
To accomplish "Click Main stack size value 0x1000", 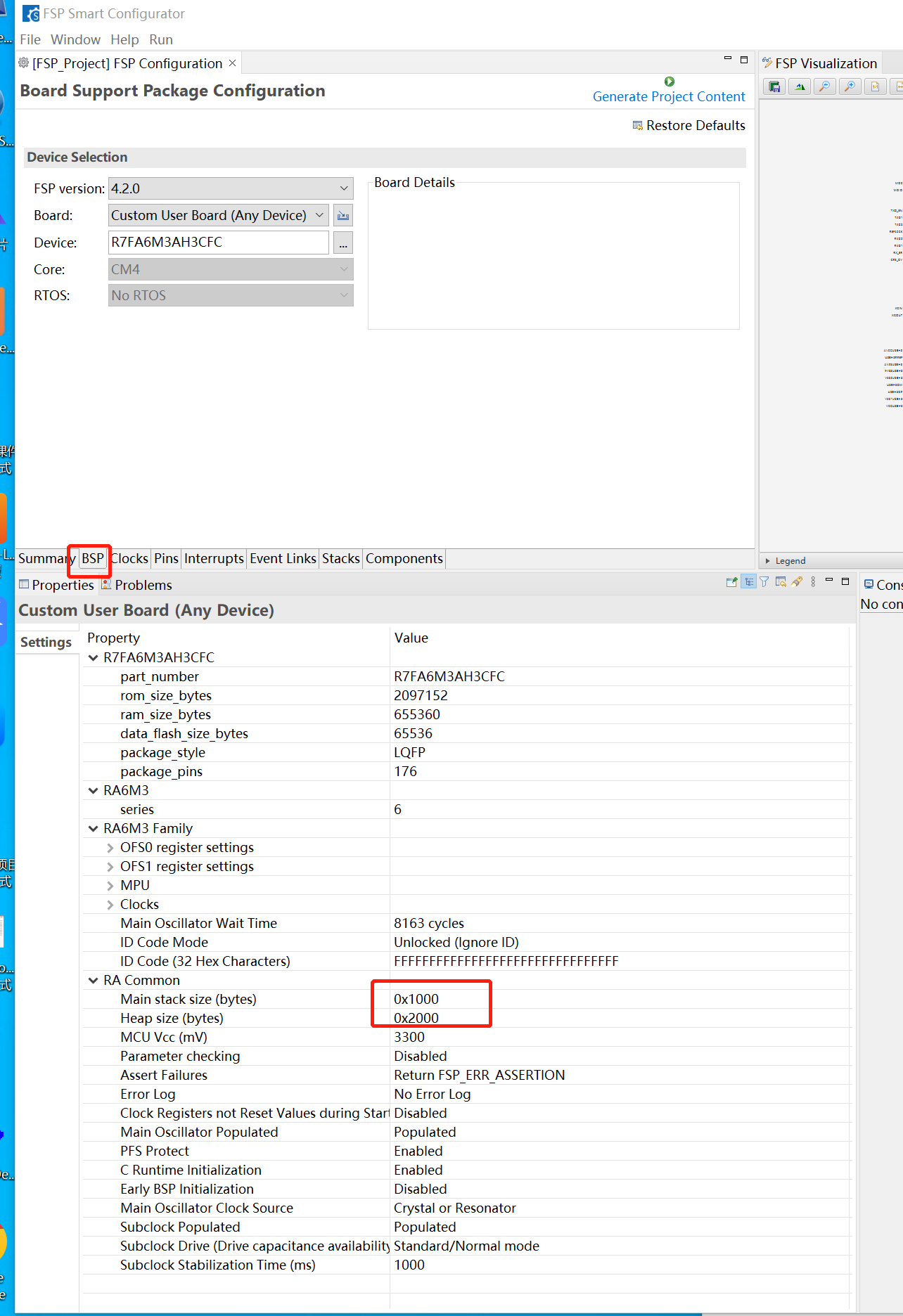I will tap(416, 1000).
